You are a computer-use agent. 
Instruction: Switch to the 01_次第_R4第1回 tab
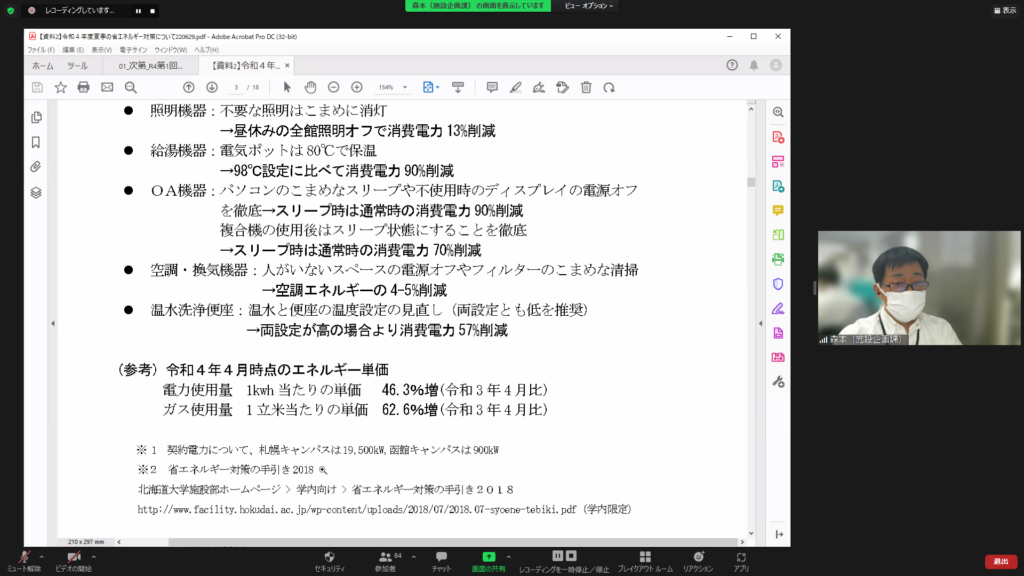(x=148, y=66)
